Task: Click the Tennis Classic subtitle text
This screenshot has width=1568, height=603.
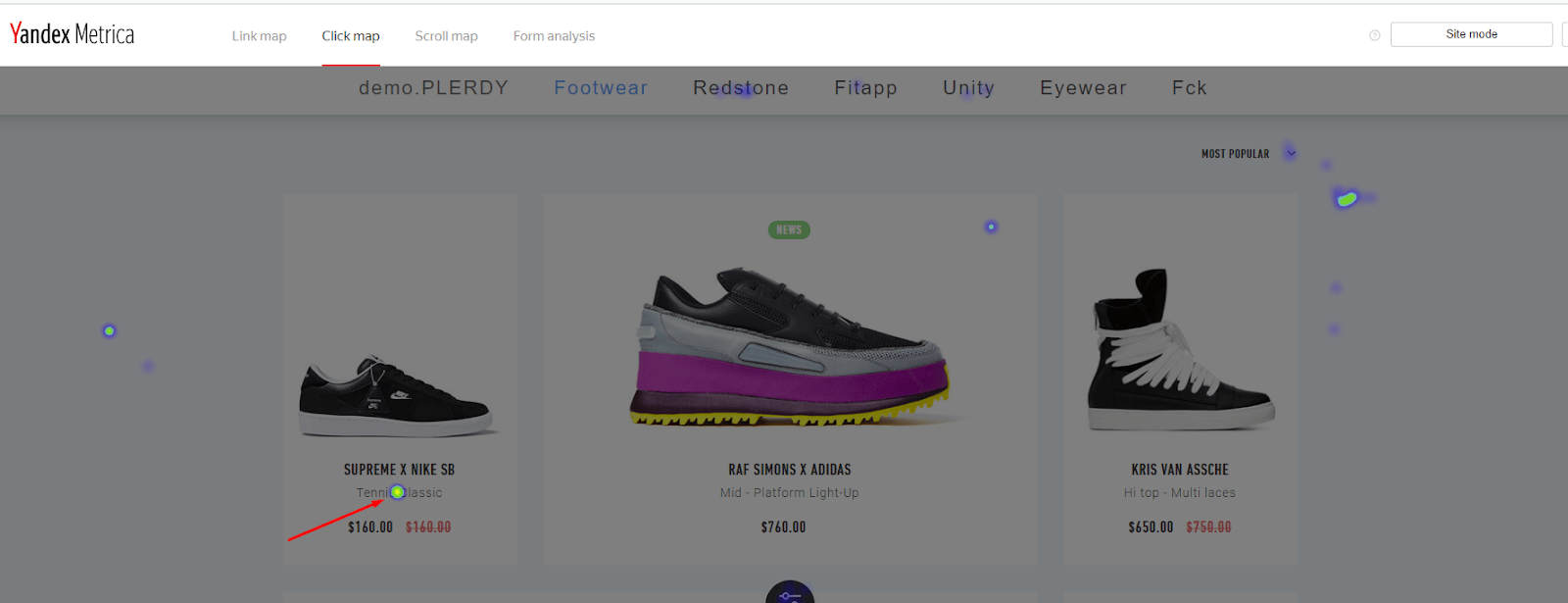Action: click(399, 493)
